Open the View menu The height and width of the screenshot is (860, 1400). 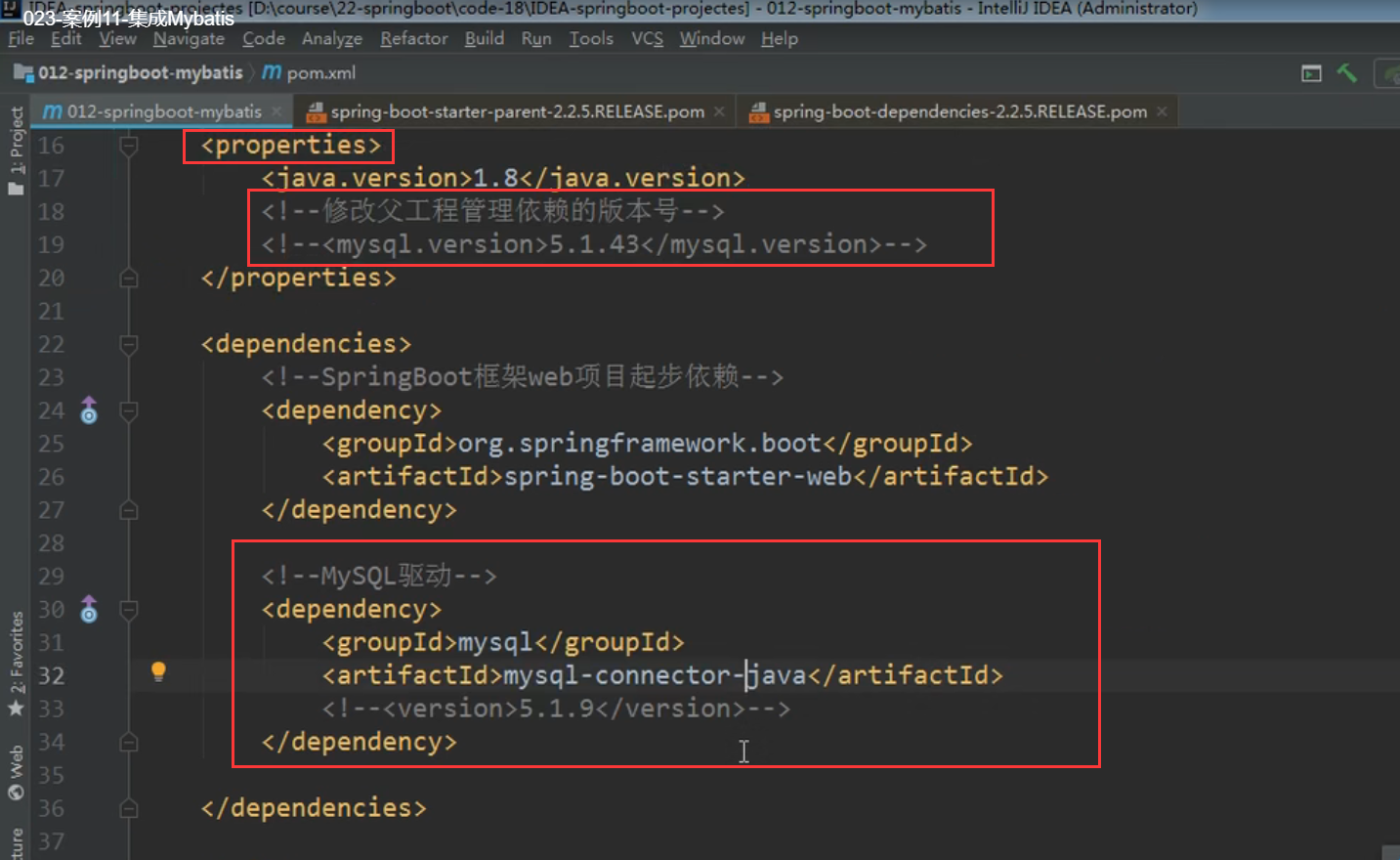(117, 38)
